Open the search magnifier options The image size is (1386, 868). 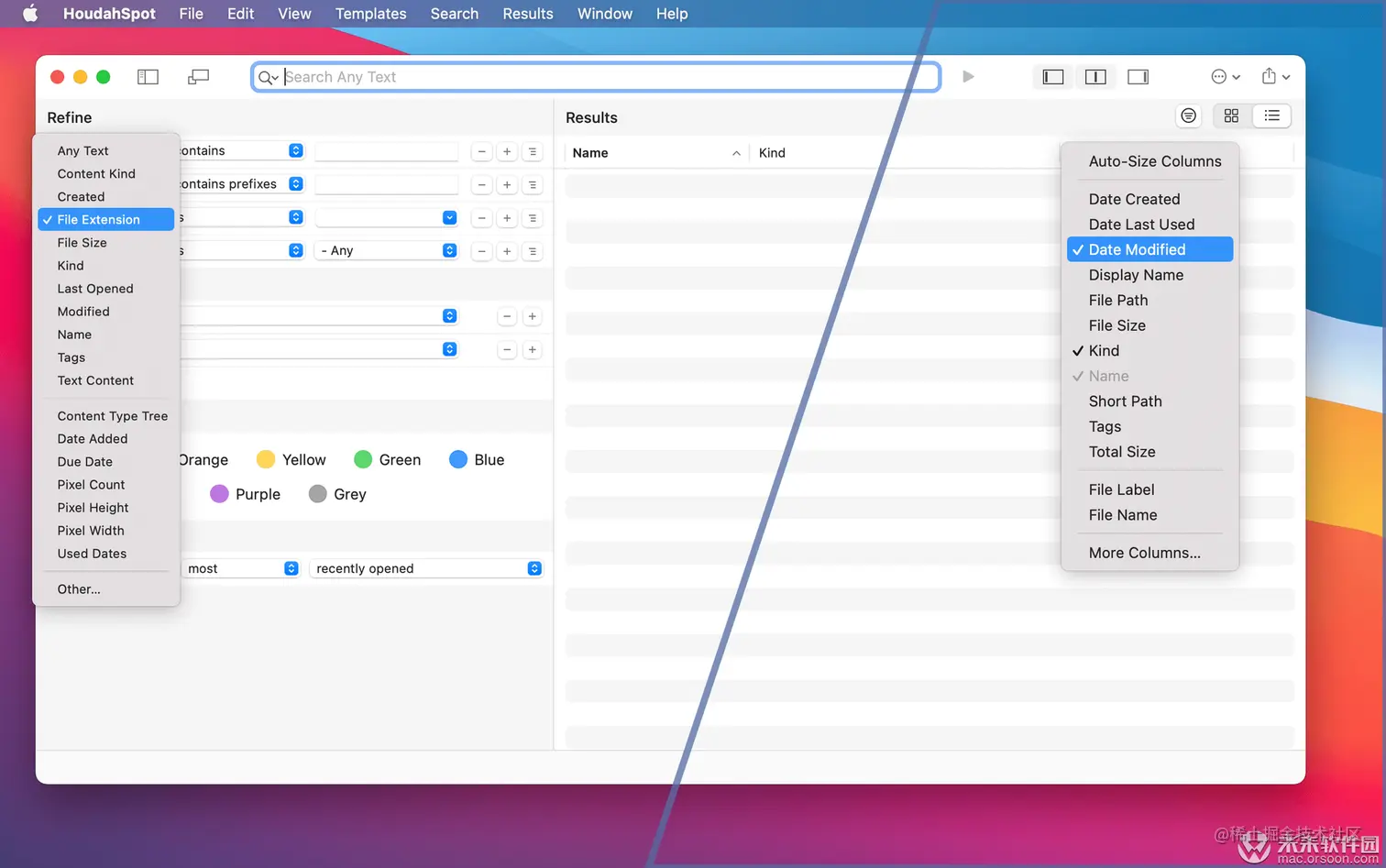pyautogui.click(x=268, y=77)
